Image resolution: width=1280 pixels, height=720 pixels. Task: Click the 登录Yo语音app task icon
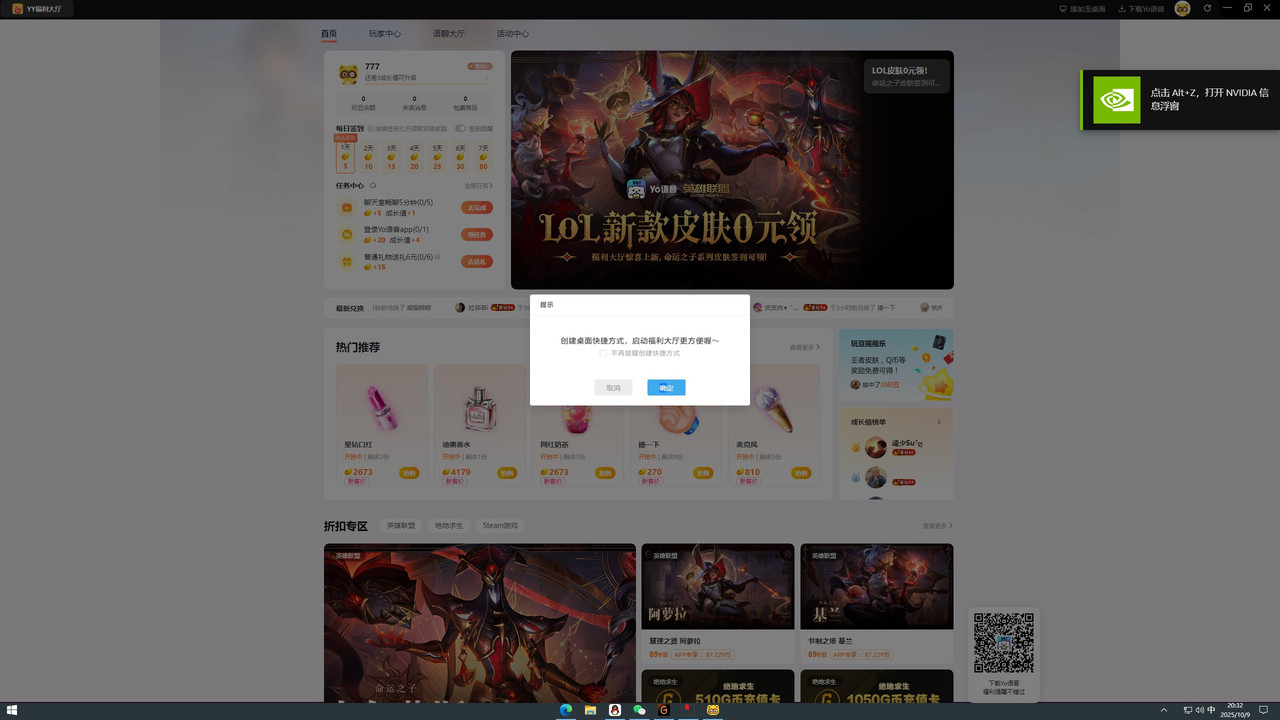tap(347, 235)
